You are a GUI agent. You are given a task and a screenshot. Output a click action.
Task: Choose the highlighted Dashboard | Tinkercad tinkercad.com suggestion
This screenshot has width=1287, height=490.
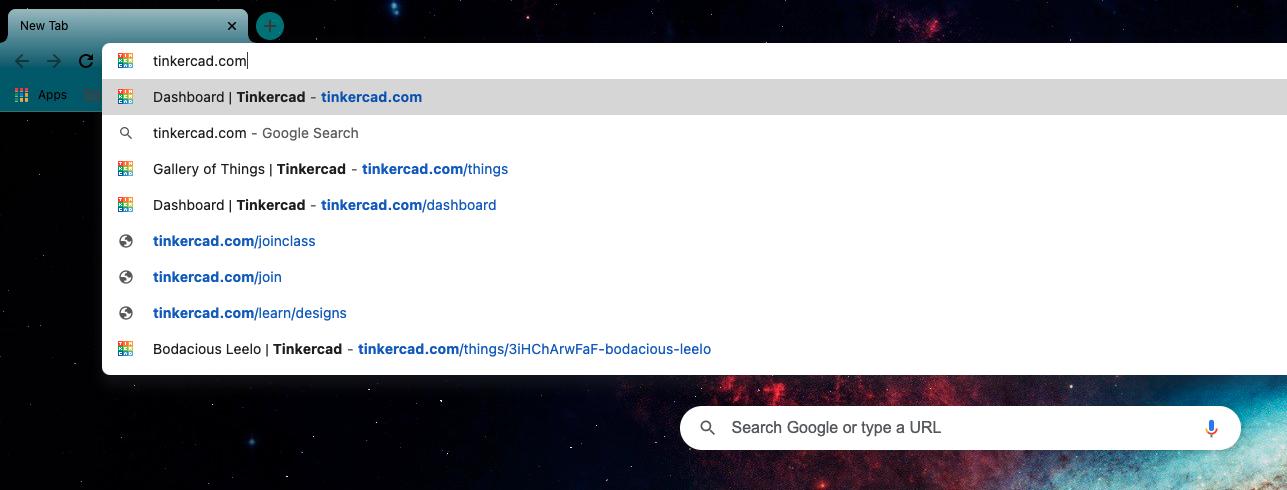click(x=694, y=97)
